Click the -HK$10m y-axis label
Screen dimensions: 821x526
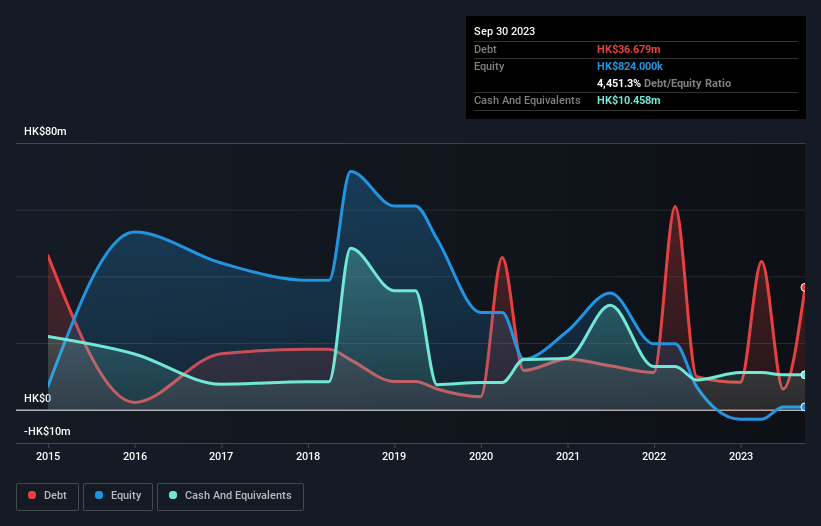point(47,431)
